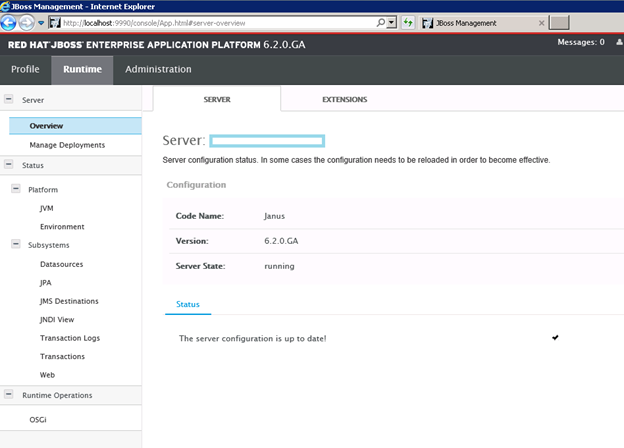Go forward with the browser Forward arrow
The height and width of the screenshot is (448, 624).
click(x=27, y=23)
